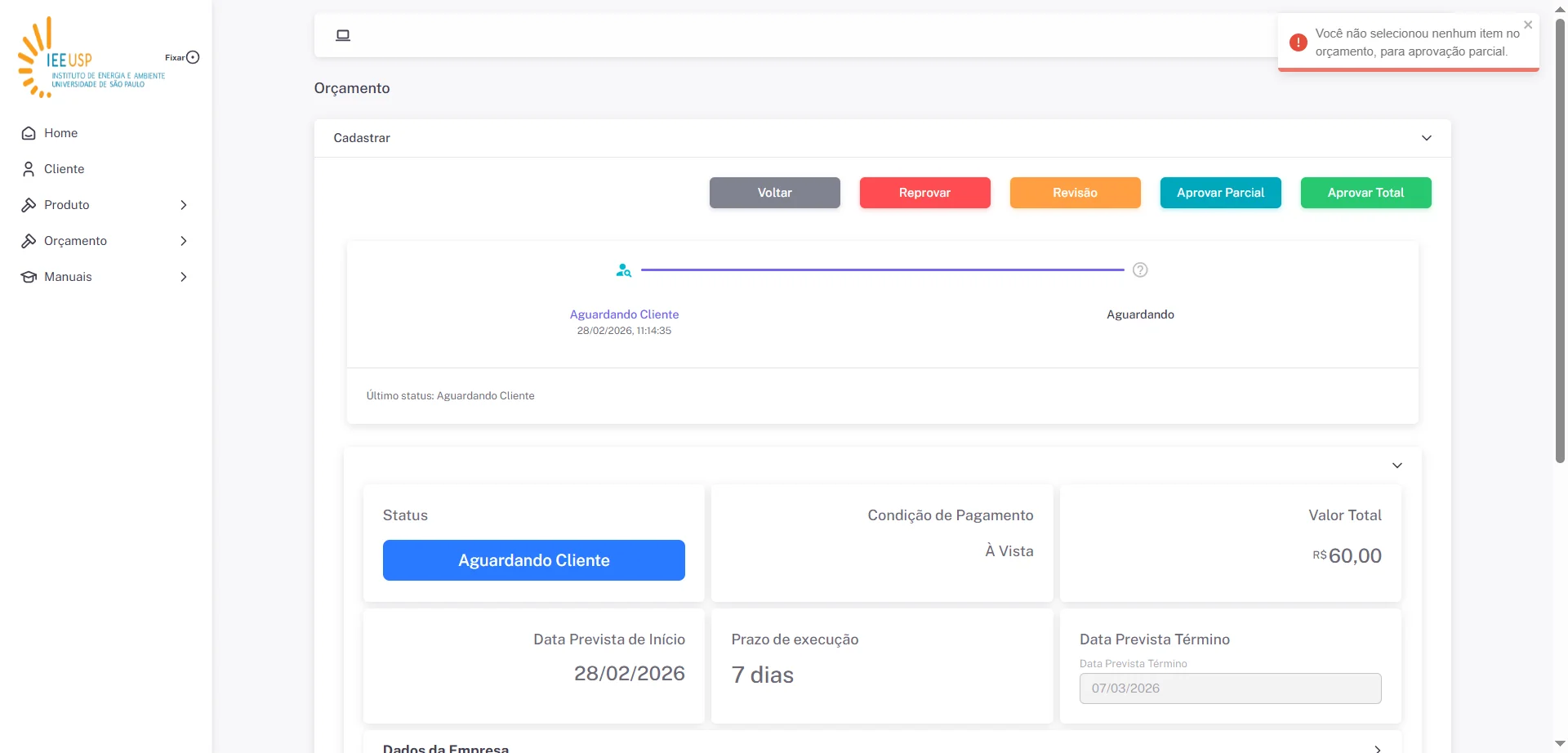Click the 28/02/2026 start date value
This screenshot has width=1568, height=753.
(x=630, y=674)
